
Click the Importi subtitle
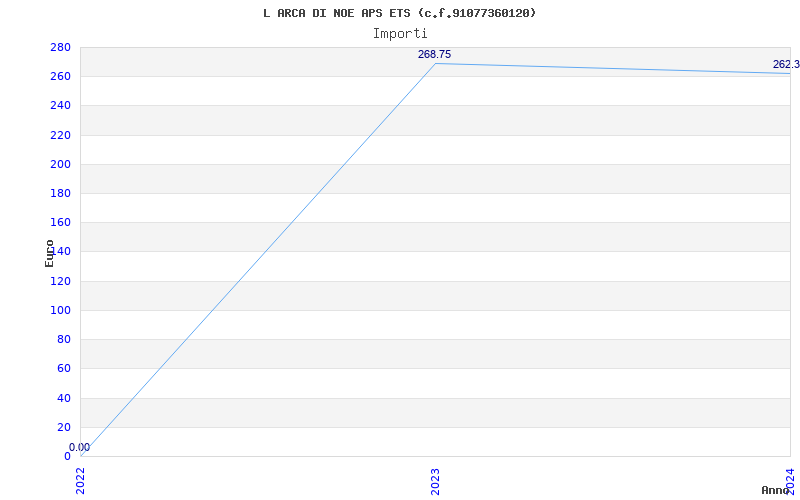click(x=399, y=33)
